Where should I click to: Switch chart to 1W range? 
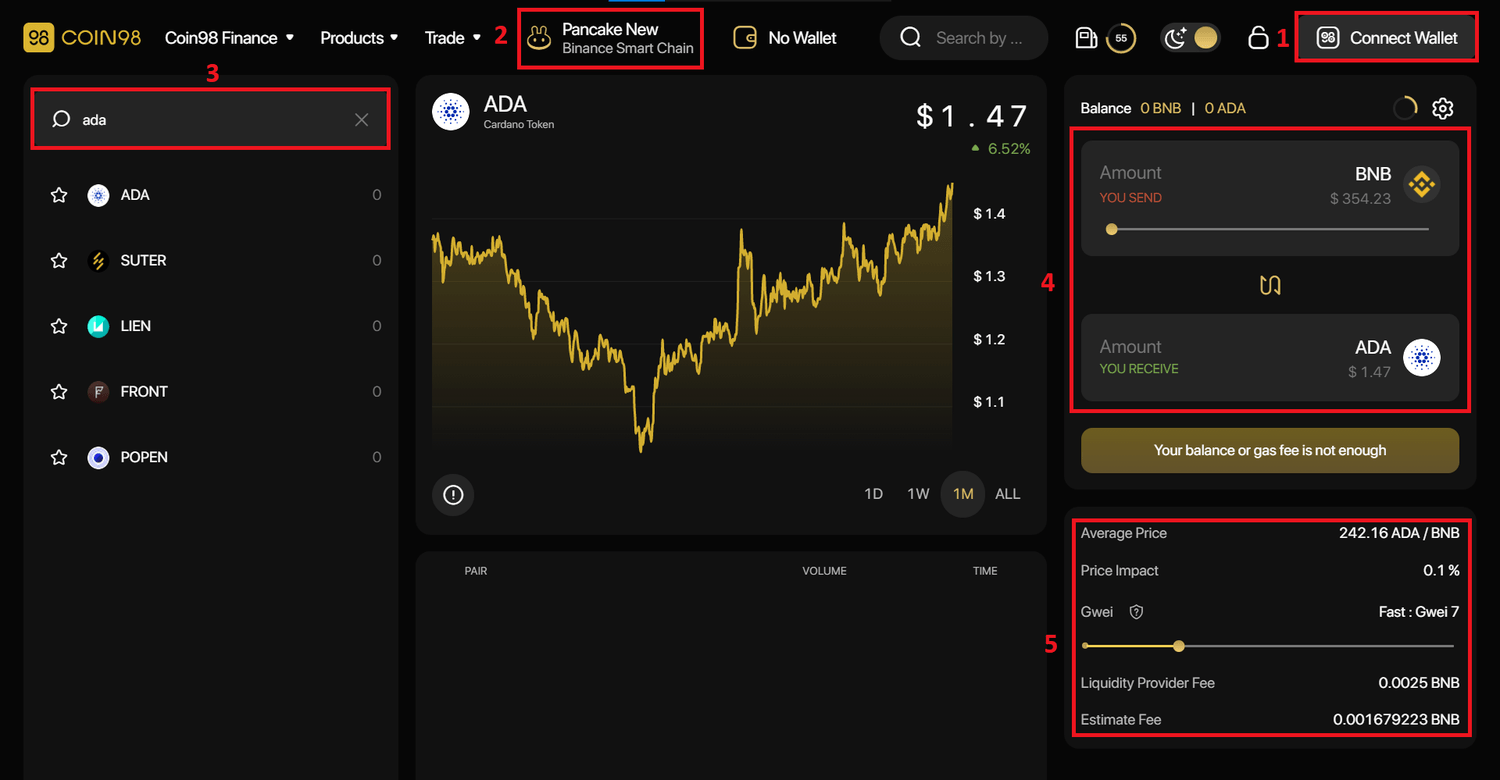click(918, 494)
